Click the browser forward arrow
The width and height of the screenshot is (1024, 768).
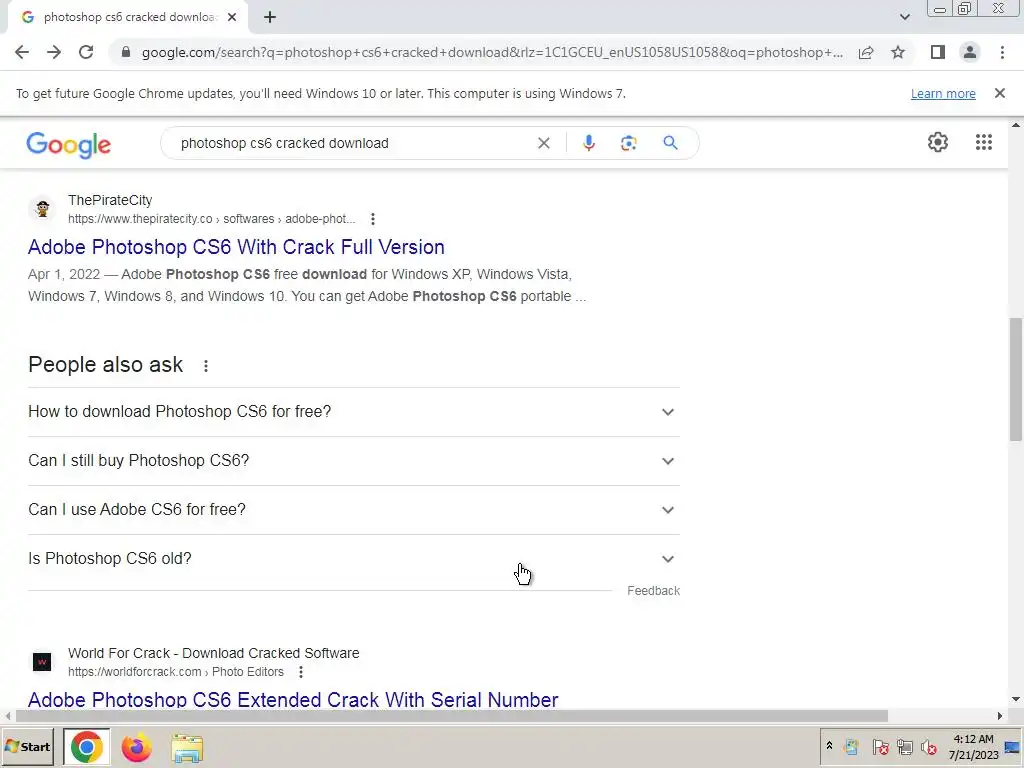click(54, 52)
